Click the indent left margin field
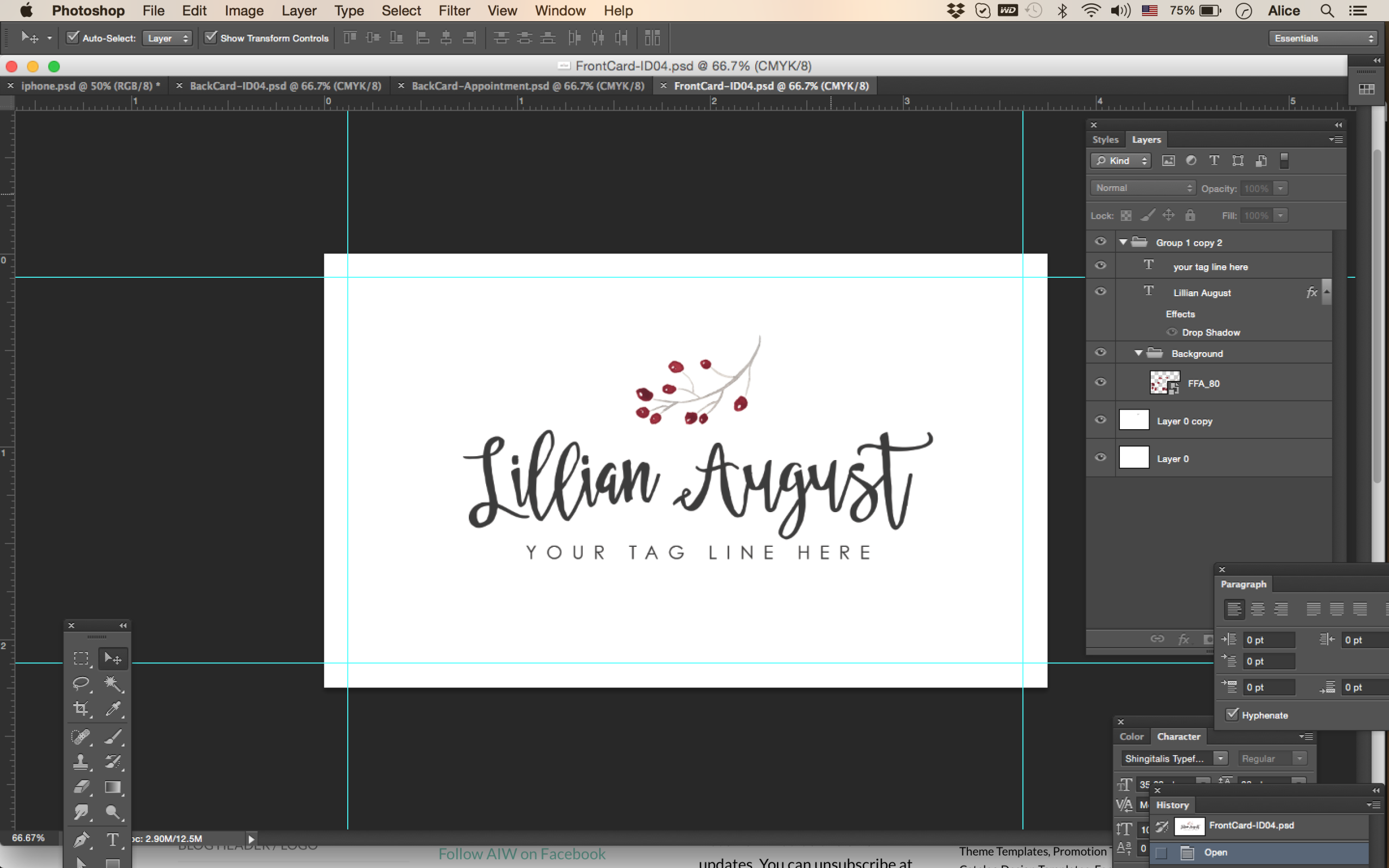Image resolution: width=1389 pixels, height=868 pixels. (x=1269, y=640)
